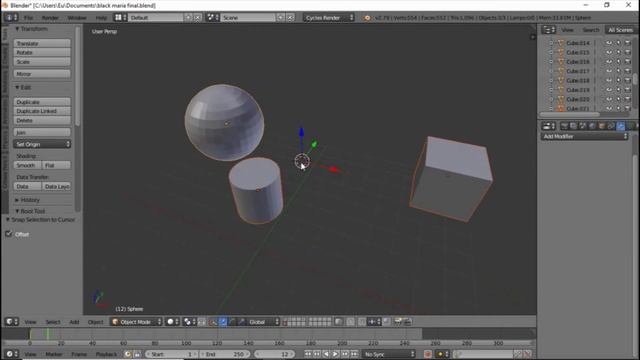The height and width of the screenshot is (360, 640).
Task: Click the OpenGL render animation icon
Action: 407,322
